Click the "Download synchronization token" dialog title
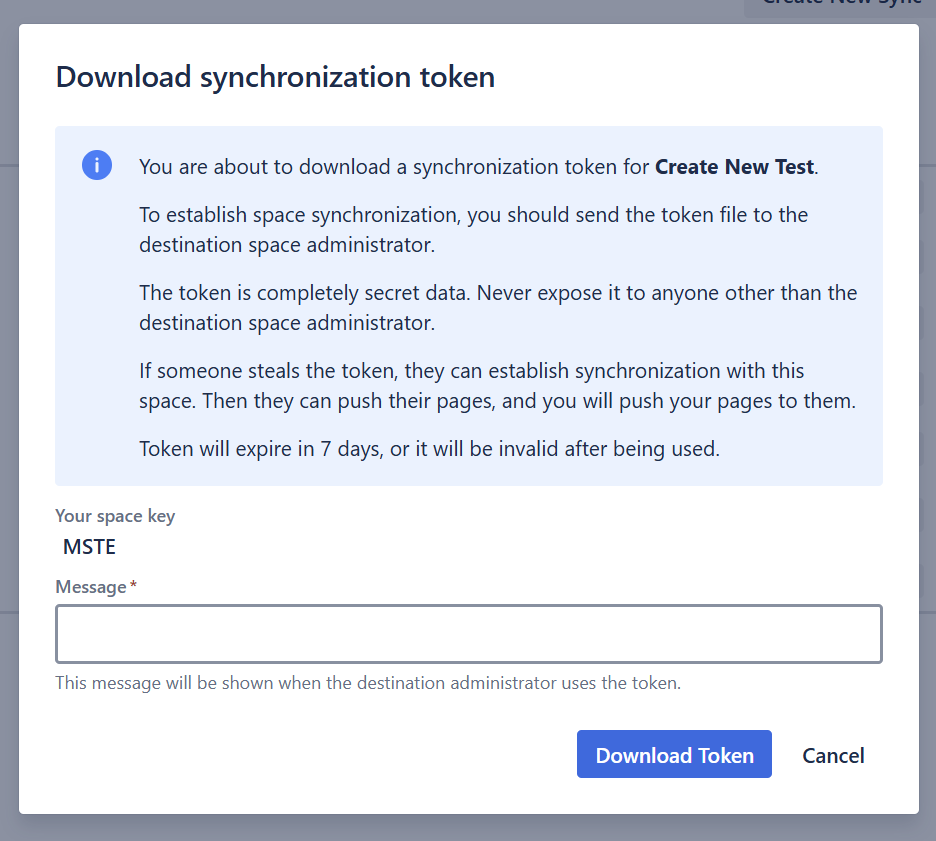936x841 pixels. [275, 77]
